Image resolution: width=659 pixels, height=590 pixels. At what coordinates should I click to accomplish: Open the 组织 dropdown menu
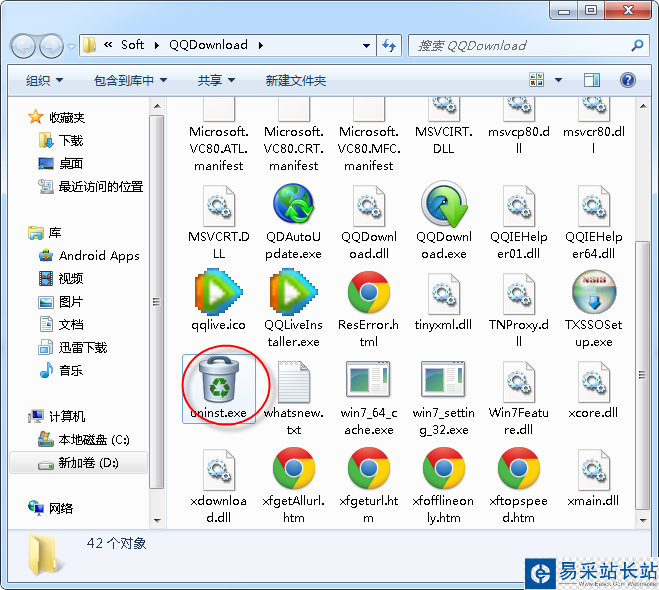[x=44, y=80]
